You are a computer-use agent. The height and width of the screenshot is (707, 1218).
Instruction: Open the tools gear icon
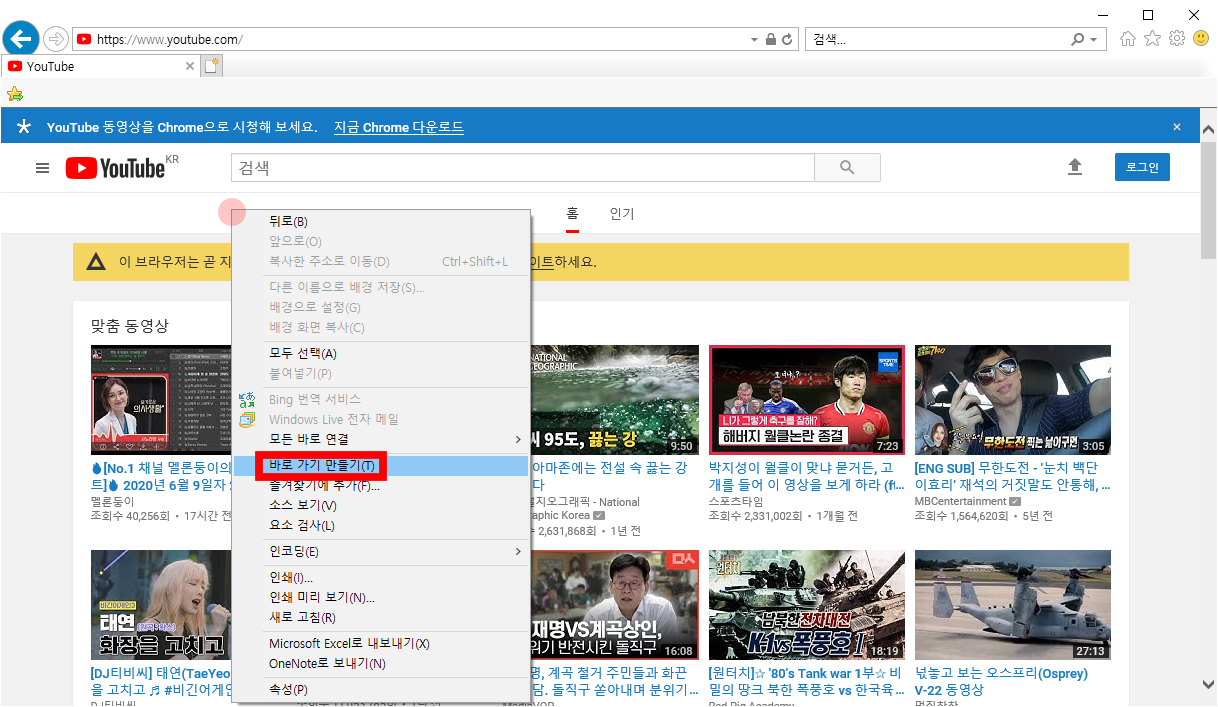pos(1177,39)
